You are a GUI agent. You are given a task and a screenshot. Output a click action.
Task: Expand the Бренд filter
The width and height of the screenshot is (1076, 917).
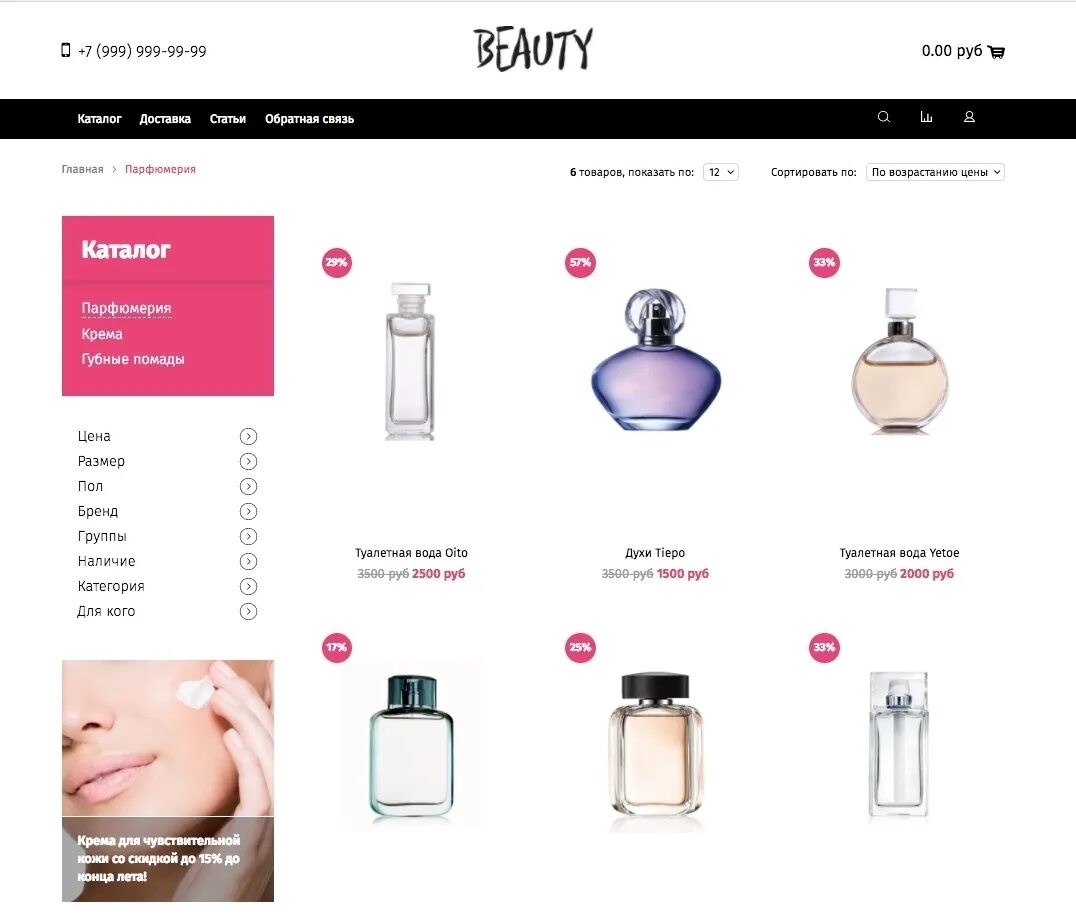click(x=248, y=511)
